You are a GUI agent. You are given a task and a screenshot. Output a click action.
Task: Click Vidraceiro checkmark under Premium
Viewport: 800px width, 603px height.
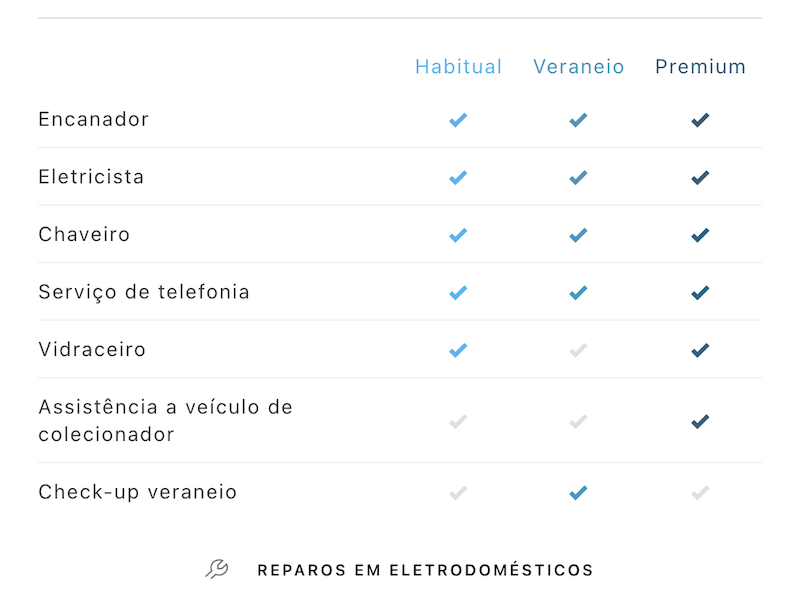pos(700,350)
